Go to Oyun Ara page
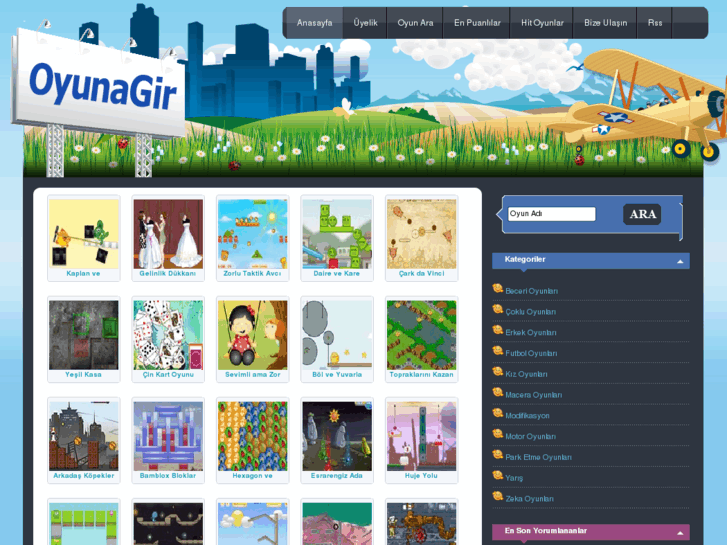Screen dimensions: 727x545 click(x=415, y=23)
